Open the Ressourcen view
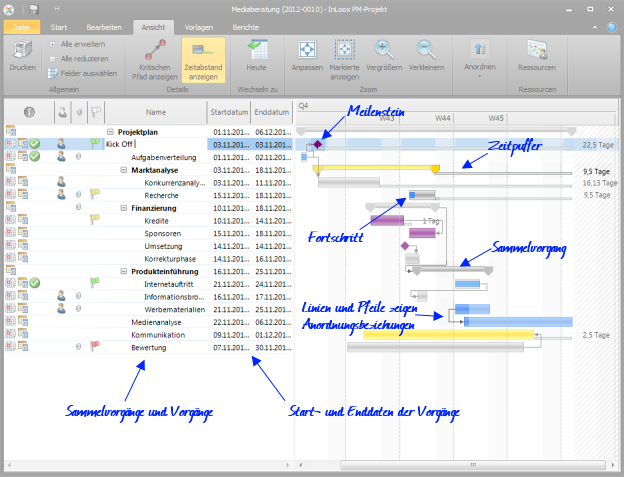The image size is (624, 477). pyautogui.click(x=537, y=56)
